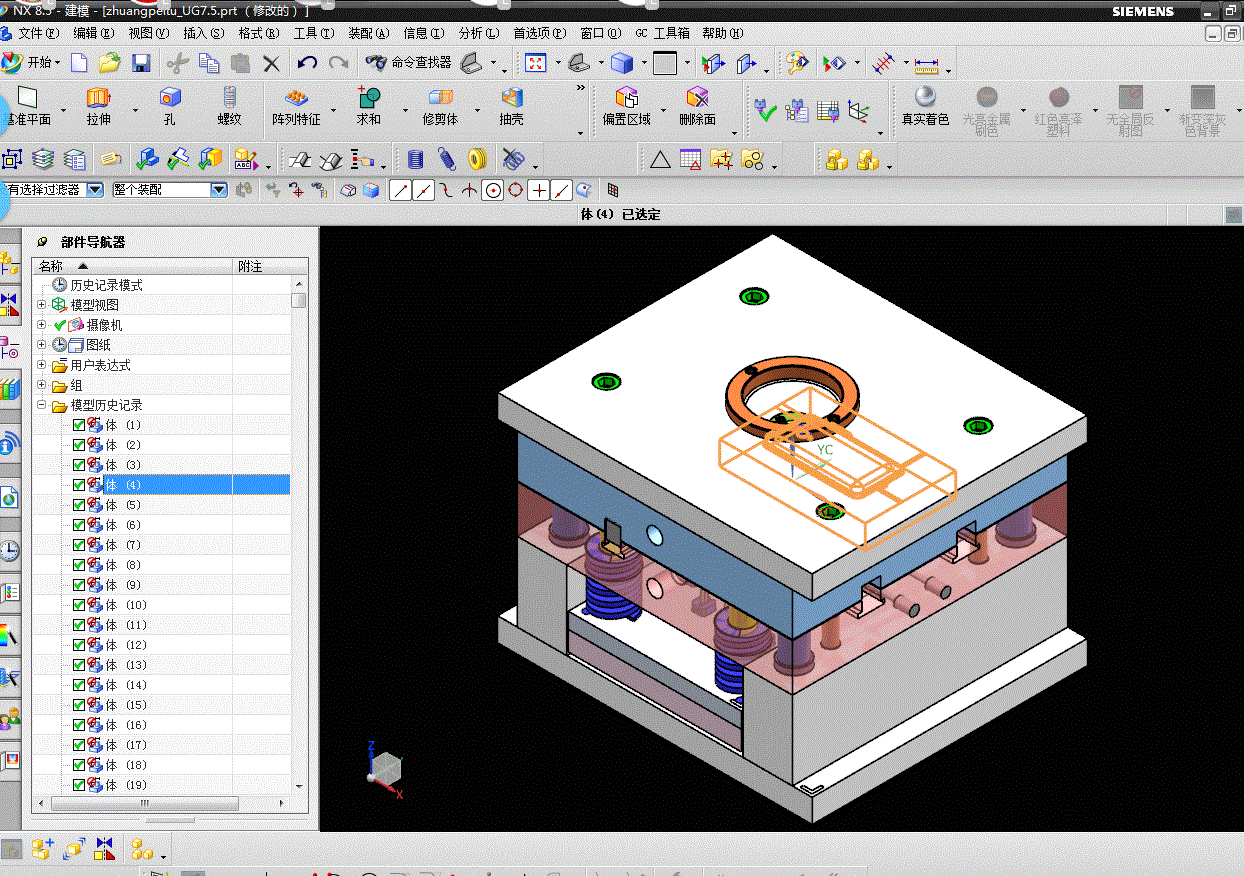The width and height of the screenshot is (1244, 876).
Task: Toggle checkbox for 体 (3)
Action: (79, 465)
